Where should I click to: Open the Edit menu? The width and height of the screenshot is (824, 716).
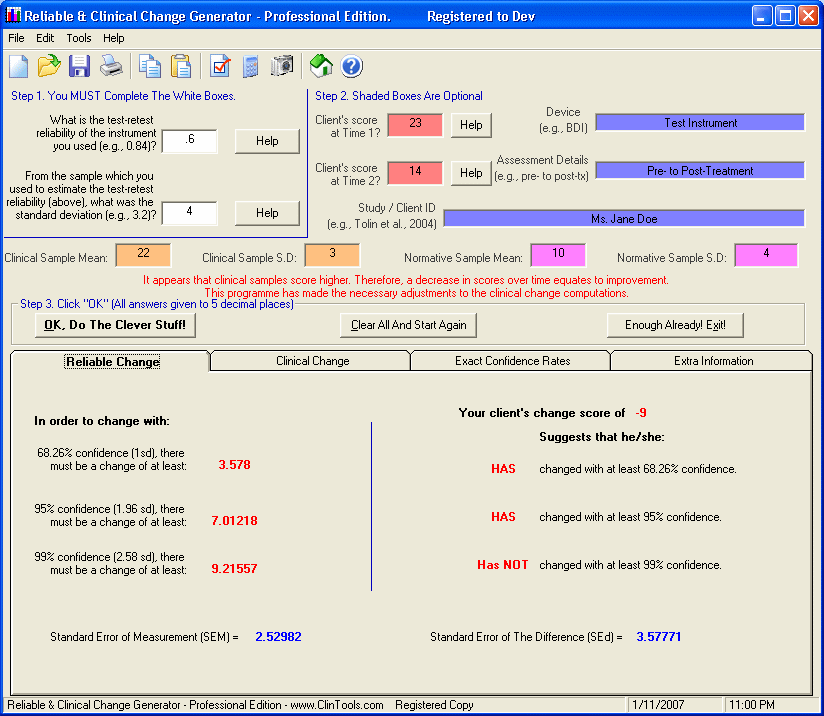tap(45, 38)
